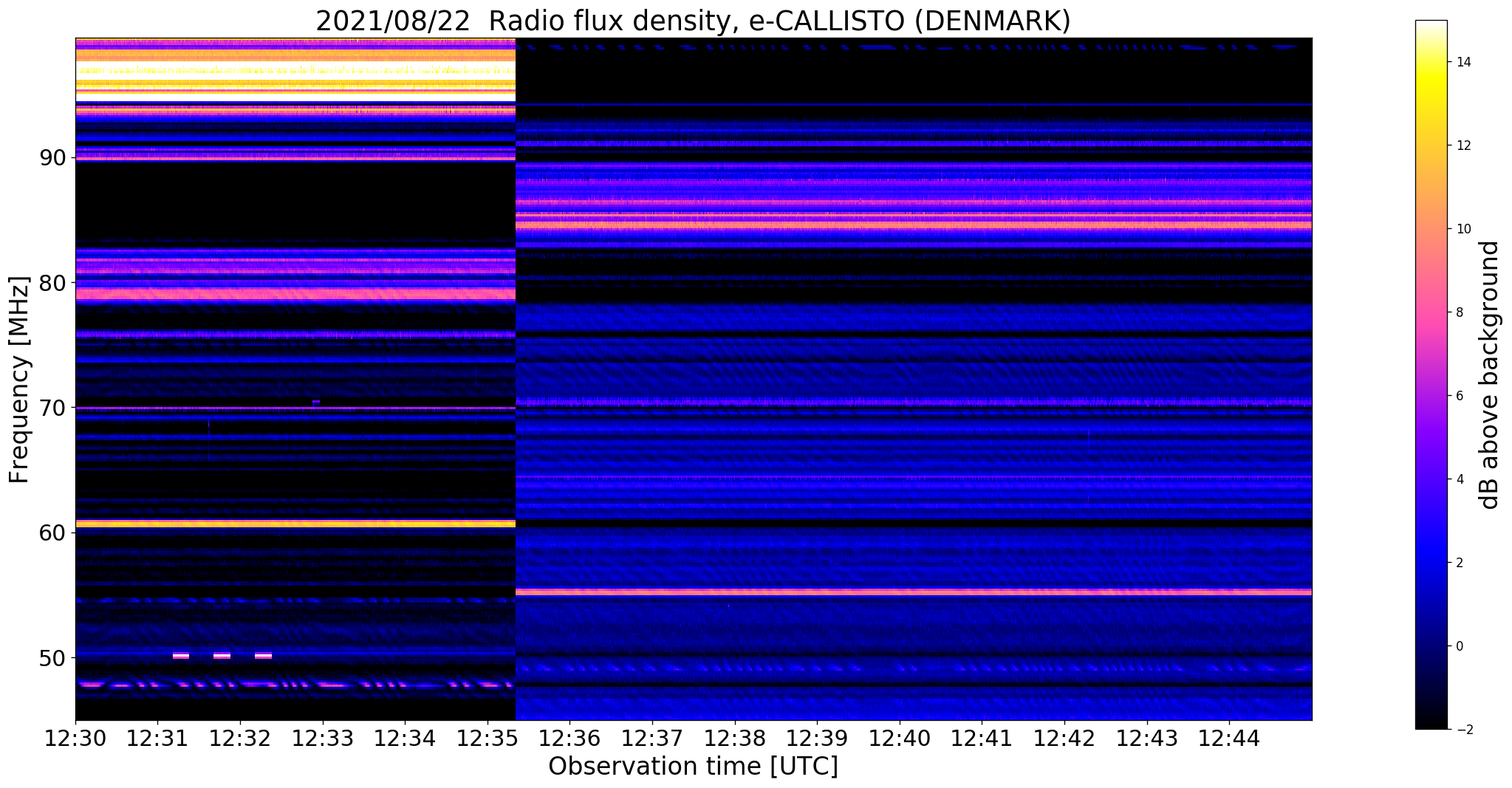The height and width of the screenshot is (788, 1512).
Task: Click the second white burst marker at 50 MHz
Action: point(222,655)
